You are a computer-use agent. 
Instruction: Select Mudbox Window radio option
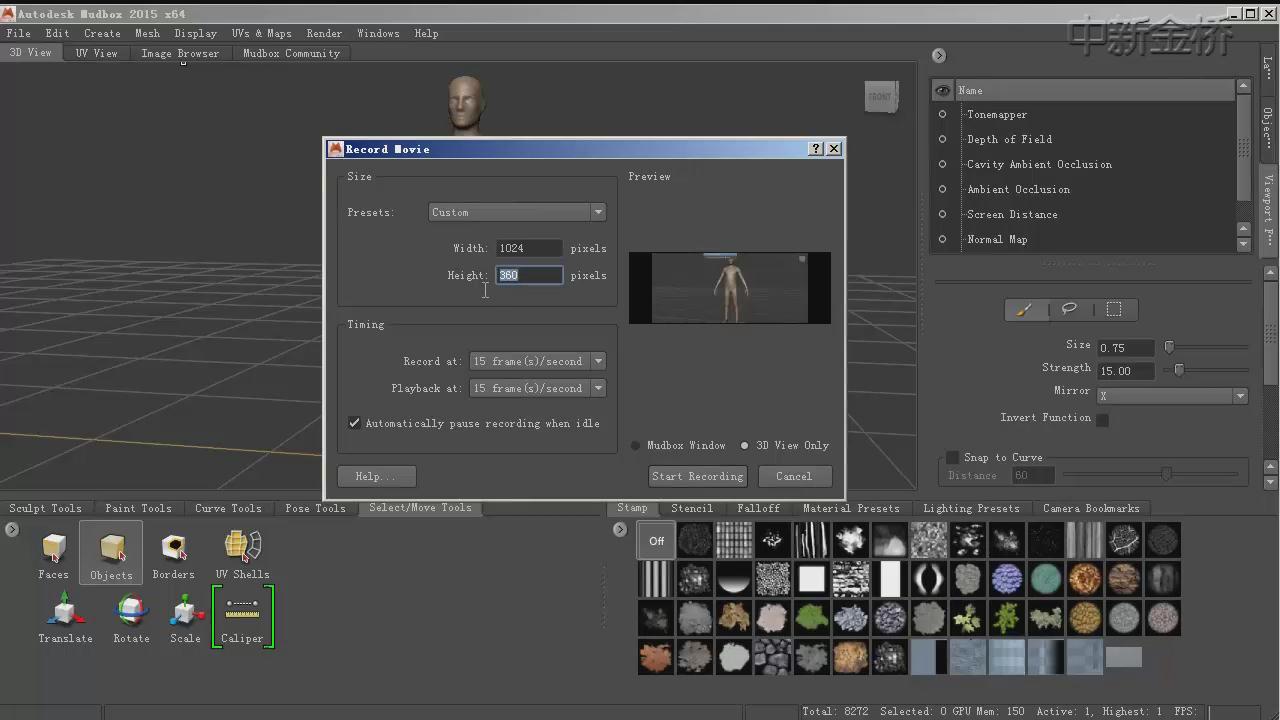tap(635, 446)
